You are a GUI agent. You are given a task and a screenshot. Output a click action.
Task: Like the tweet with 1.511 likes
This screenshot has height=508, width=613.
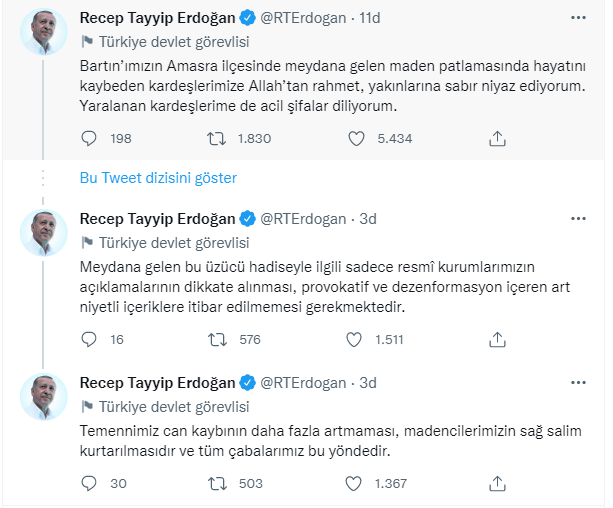tap(354, 339)
